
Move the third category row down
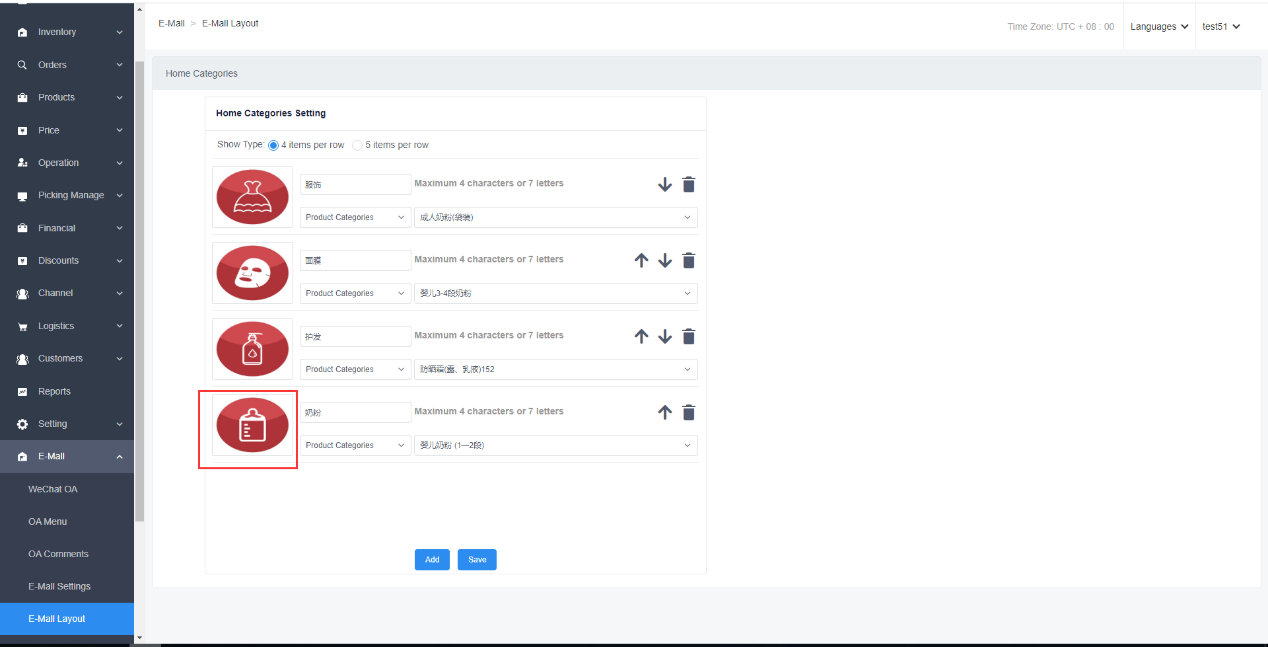665,337
